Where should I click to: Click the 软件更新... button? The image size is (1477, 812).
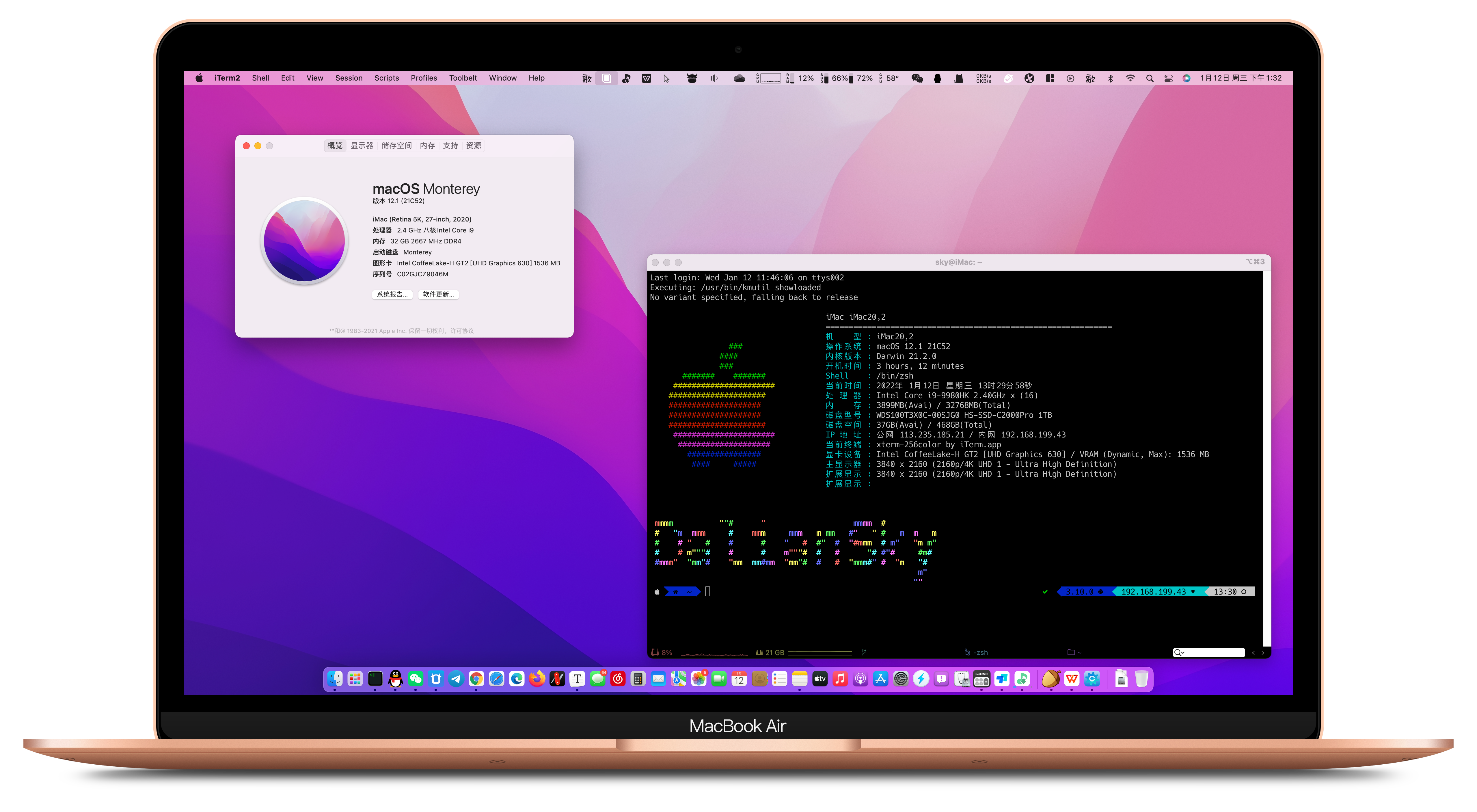438,295
